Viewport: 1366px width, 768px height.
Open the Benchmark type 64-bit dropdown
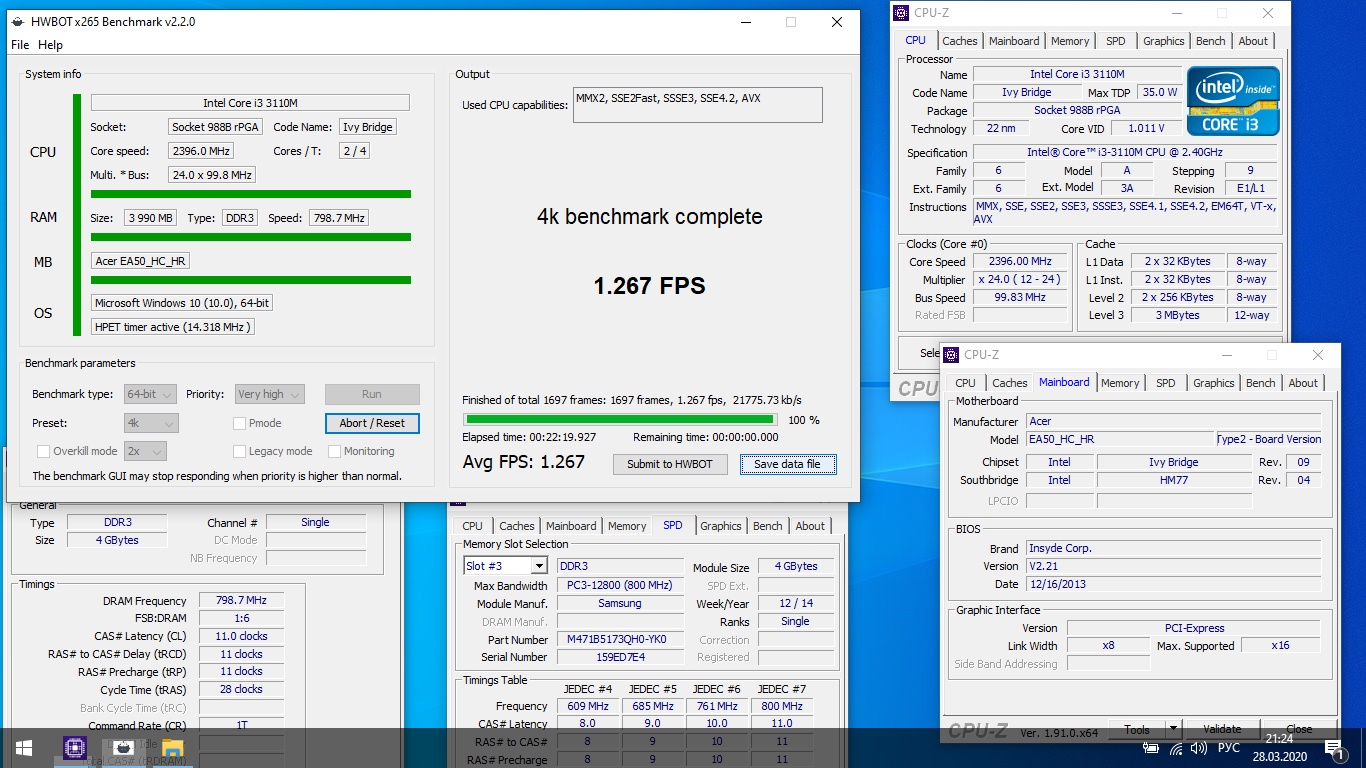coord(150,394)
